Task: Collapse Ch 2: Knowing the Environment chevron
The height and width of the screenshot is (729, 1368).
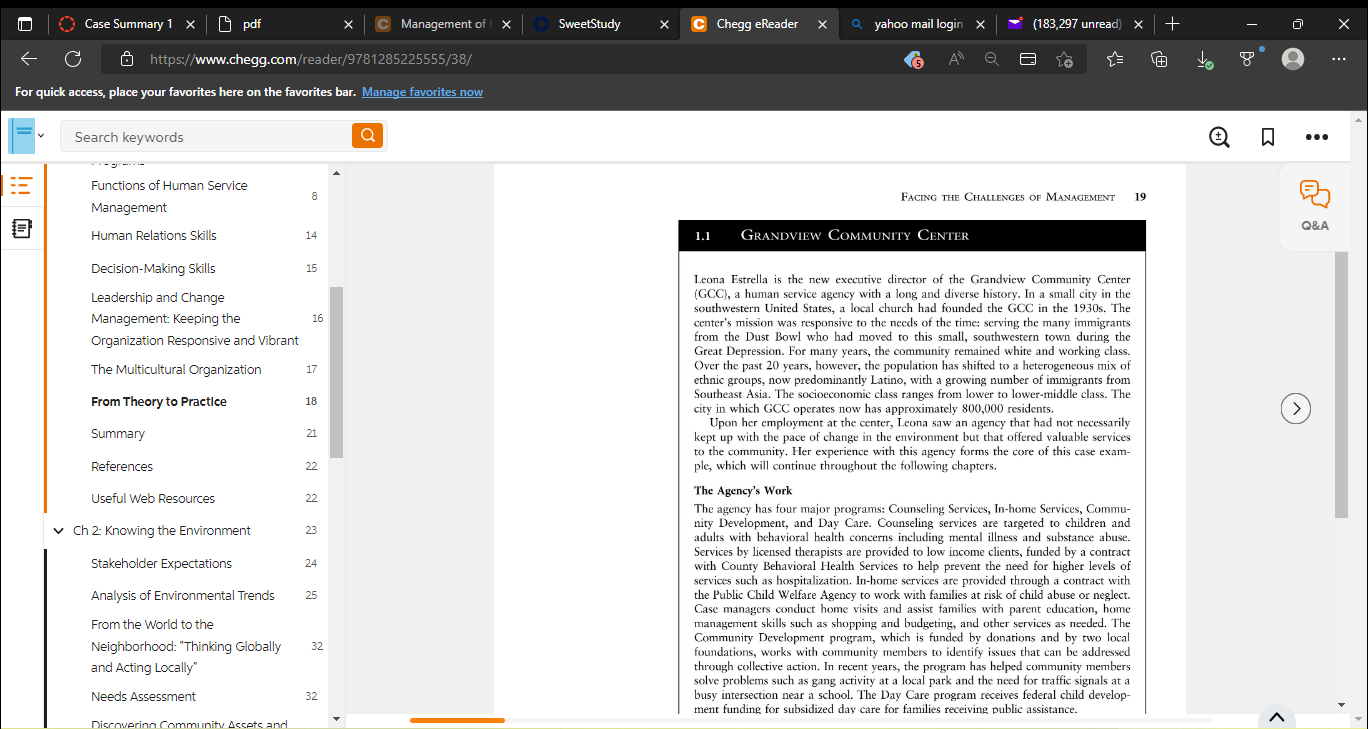Action: point(58,531)
